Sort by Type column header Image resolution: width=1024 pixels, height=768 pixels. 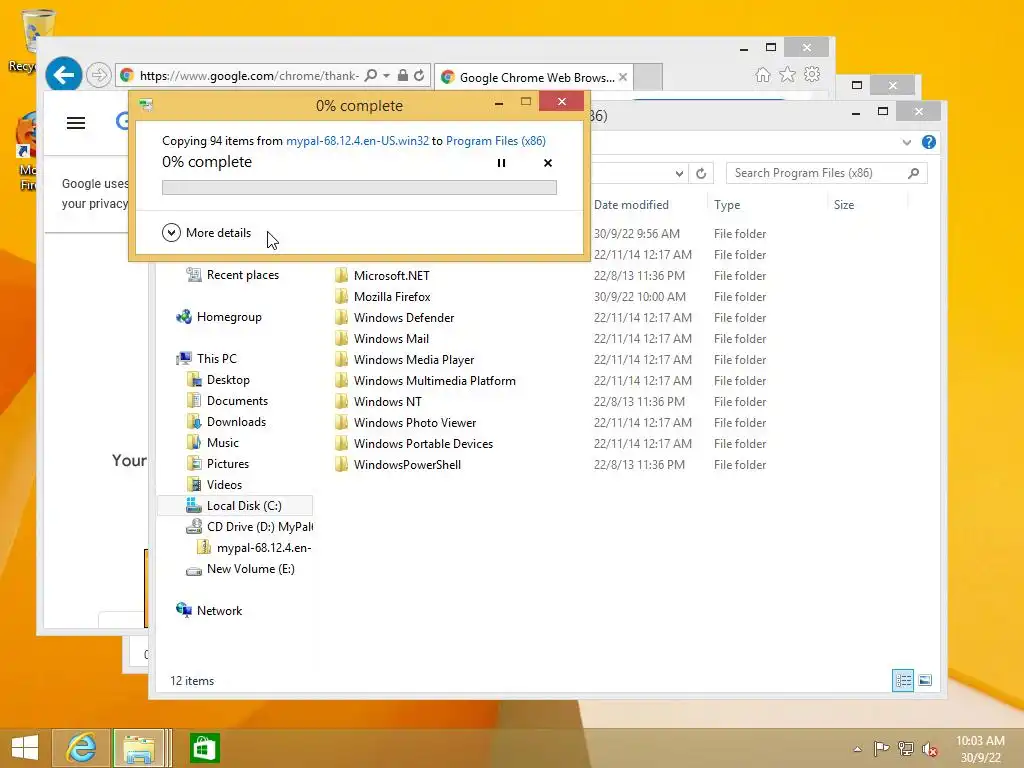tap(727, 205)
